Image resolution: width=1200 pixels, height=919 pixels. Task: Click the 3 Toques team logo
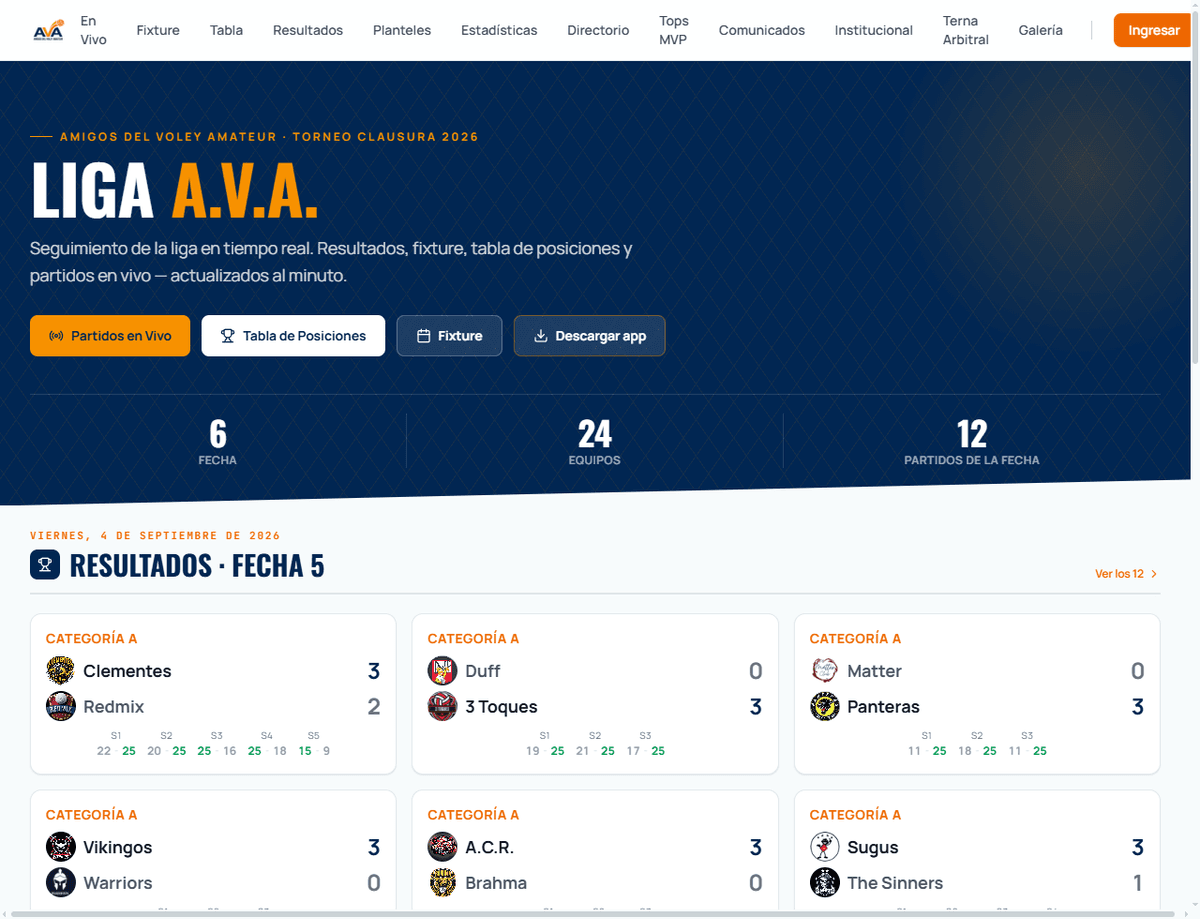click(x=443, y=707)
